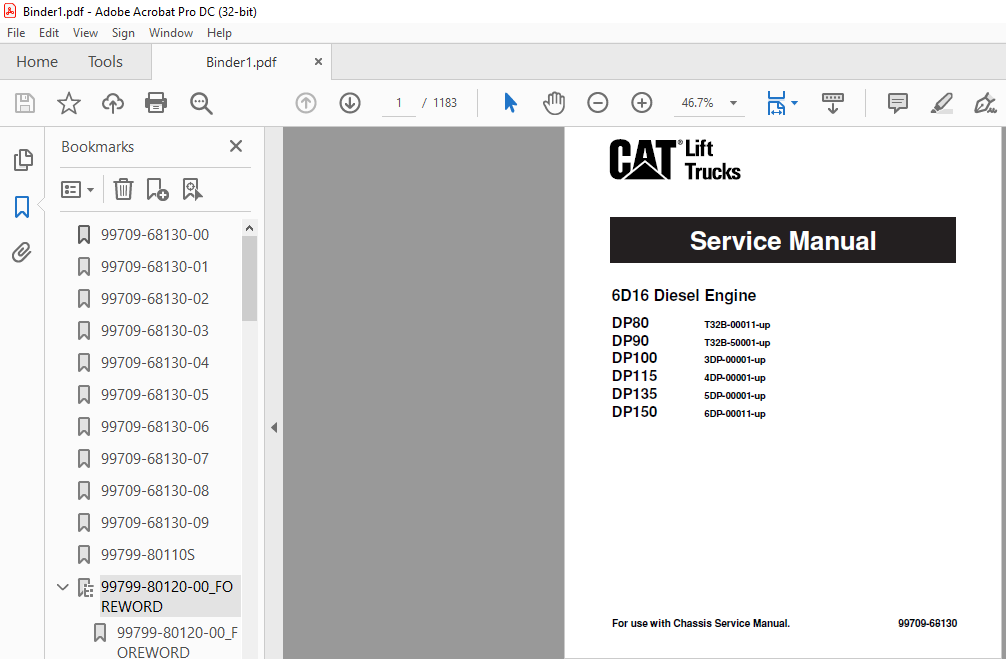Collapse the 99799-80120-00_FOREWORD bookmark group
Screen dimensions: 1006x659
63,586
